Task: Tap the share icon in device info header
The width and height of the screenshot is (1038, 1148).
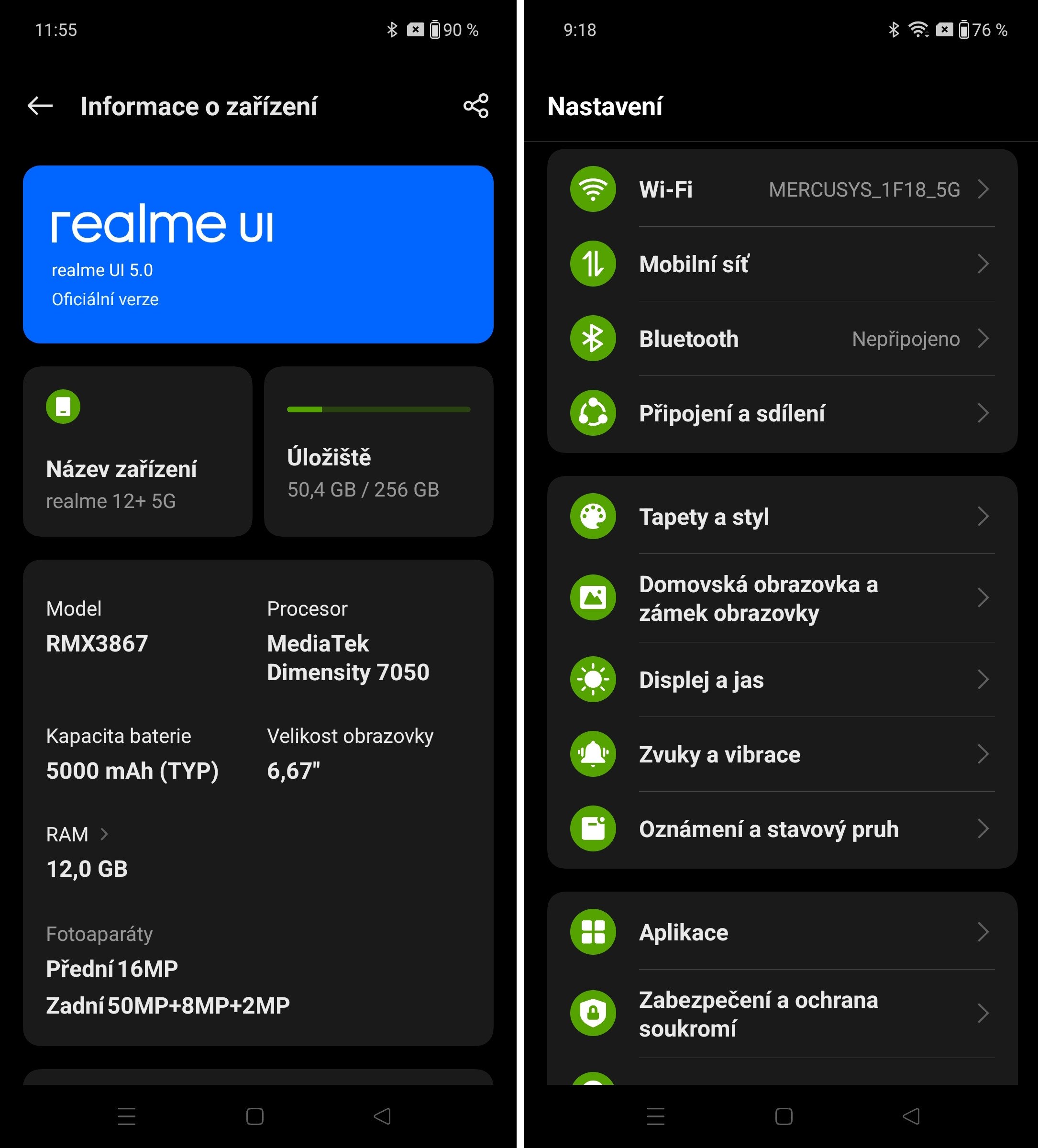Action: point(475,106)
